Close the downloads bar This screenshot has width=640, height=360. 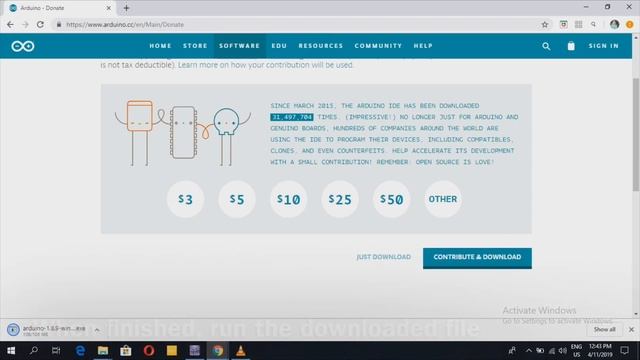pyautogui.click(x=631, y=329)
